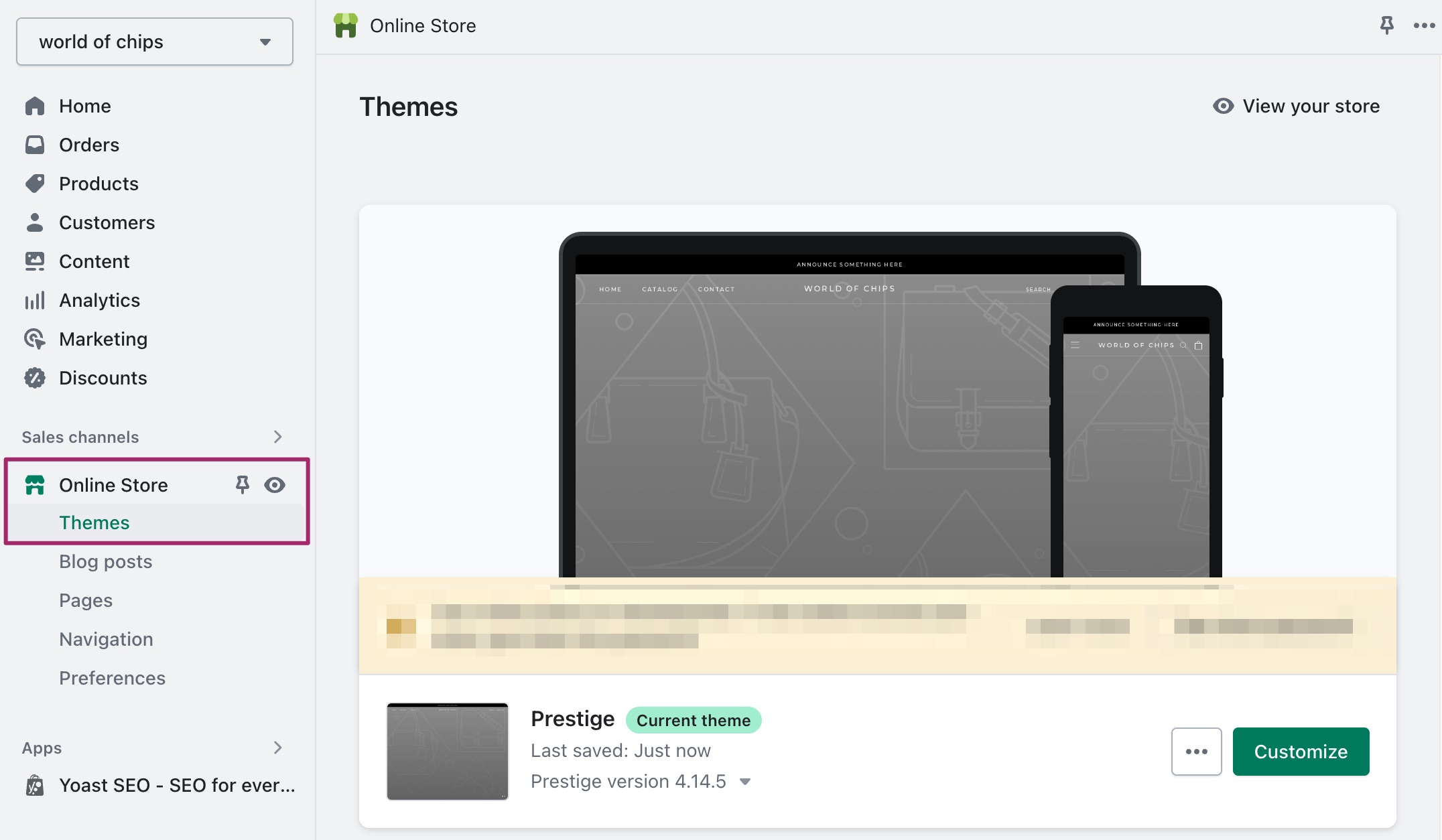Click the Analytics bar chart icon
Viewport: 1442px width, 840px height.
(x=34, y=300)
